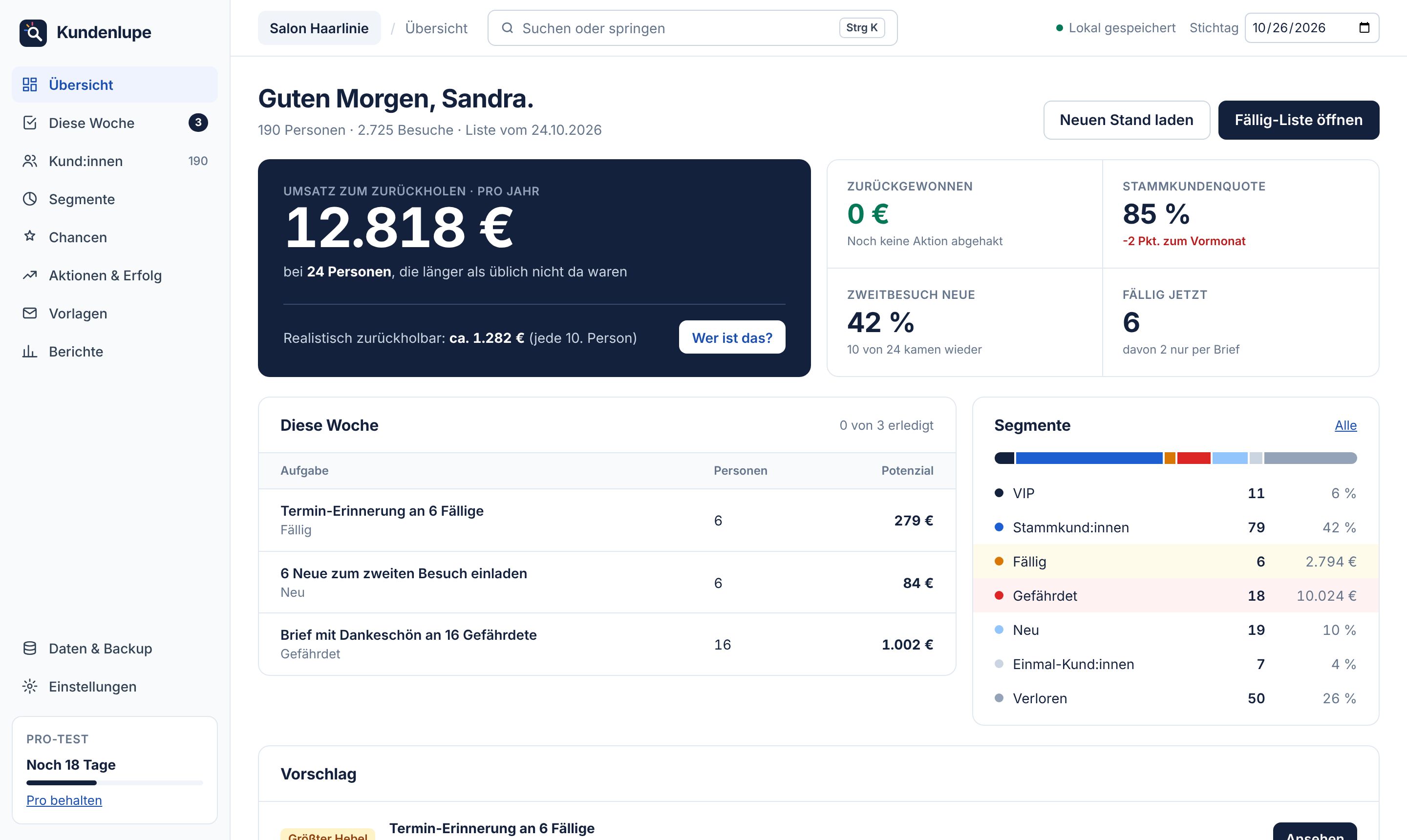Viewport: 1407px width, 840px height.
Task: Click the Einstellungen gear icon
Action: pos(29,687)
